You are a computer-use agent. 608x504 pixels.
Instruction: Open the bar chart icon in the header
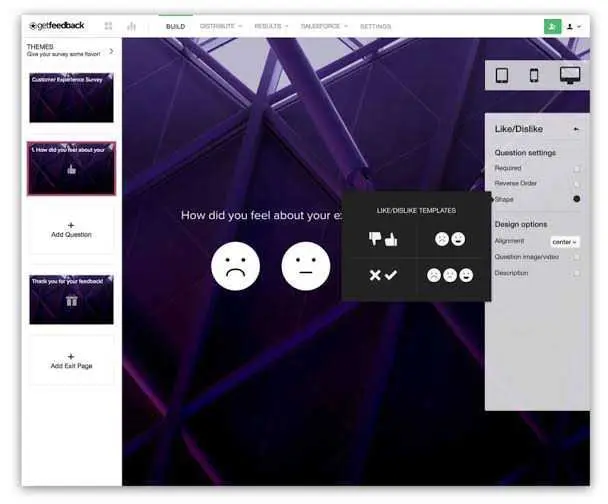pyautogui.click(x=131, y=26)
